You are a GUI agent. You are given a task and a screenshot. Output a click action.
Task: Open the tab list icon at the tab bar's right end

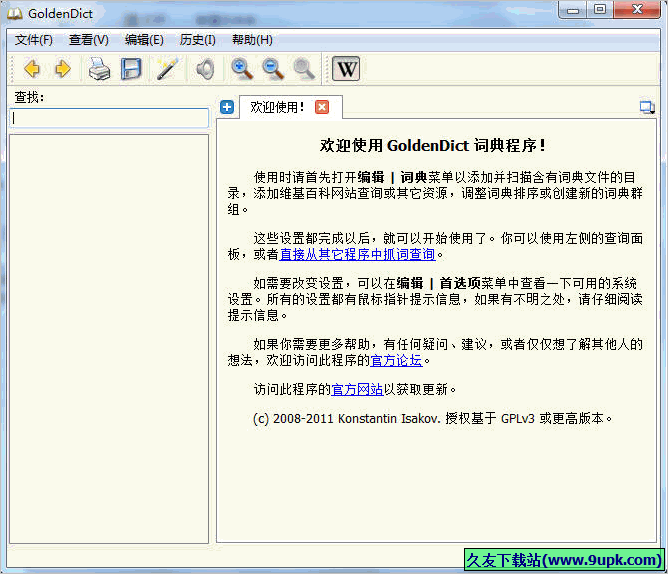647,107
